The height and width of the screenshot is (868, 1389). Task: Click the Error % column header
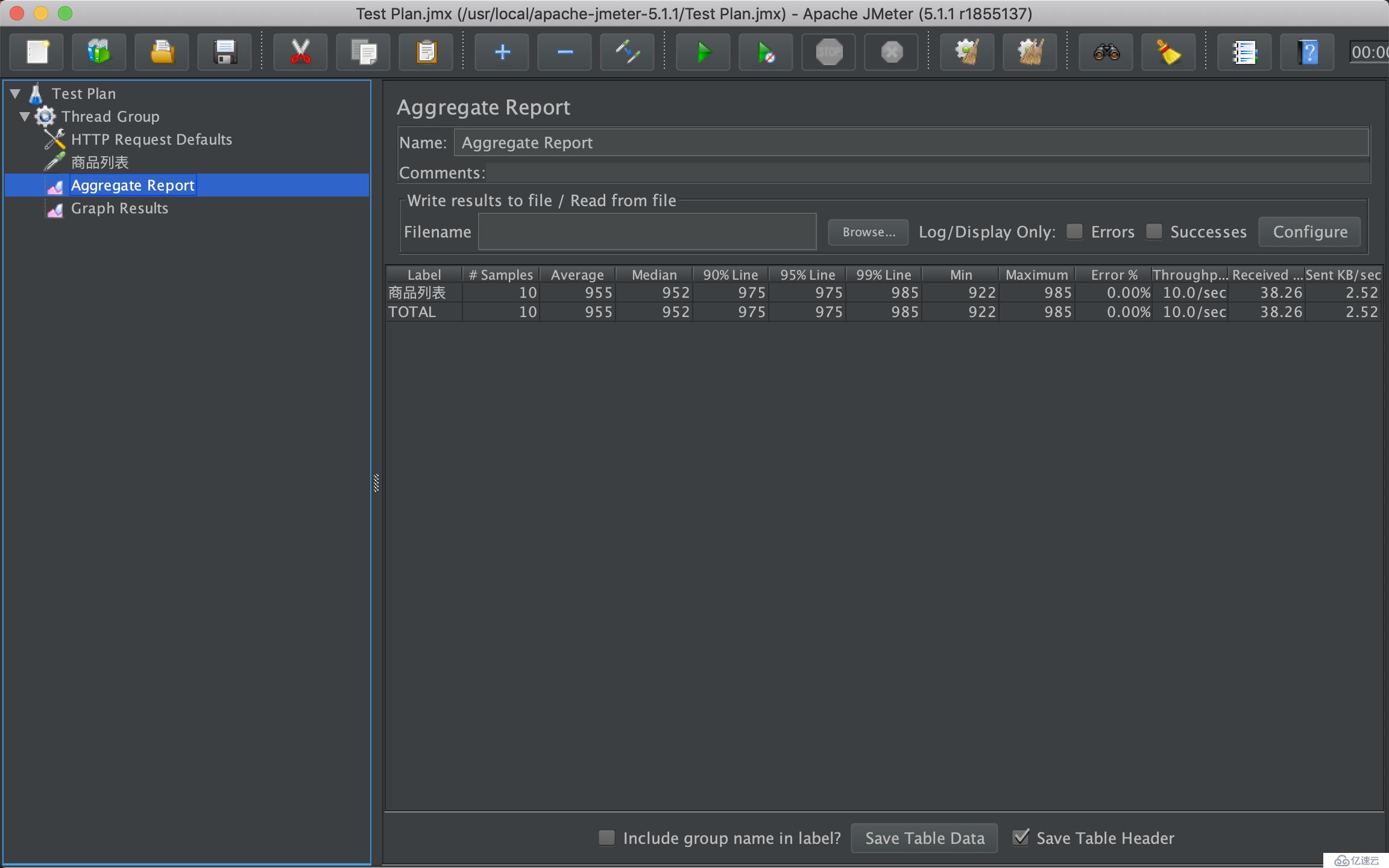[1114, 275]
